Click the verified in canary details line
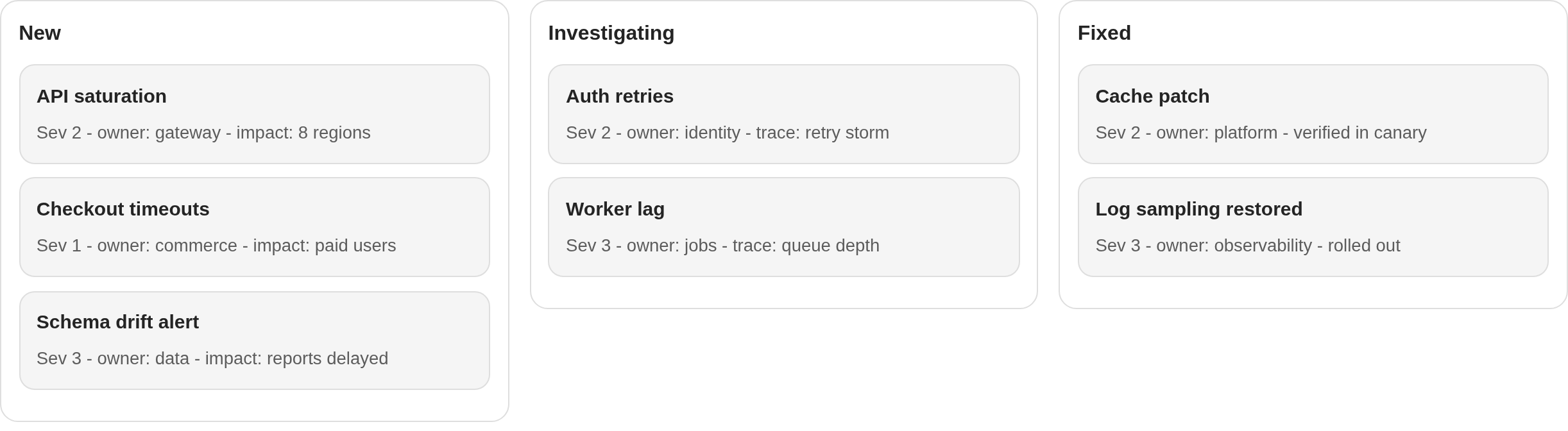This screenshot has width=1568, height=431. (1261, 133)
